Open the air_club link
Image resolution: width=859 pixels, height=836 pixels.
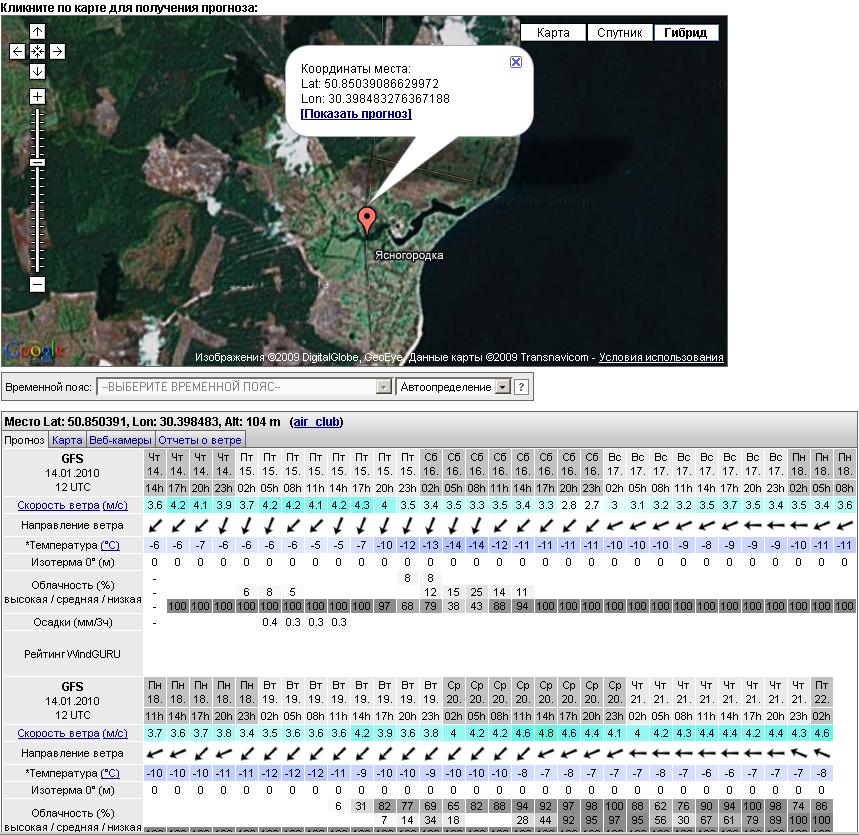click(316, 423)
